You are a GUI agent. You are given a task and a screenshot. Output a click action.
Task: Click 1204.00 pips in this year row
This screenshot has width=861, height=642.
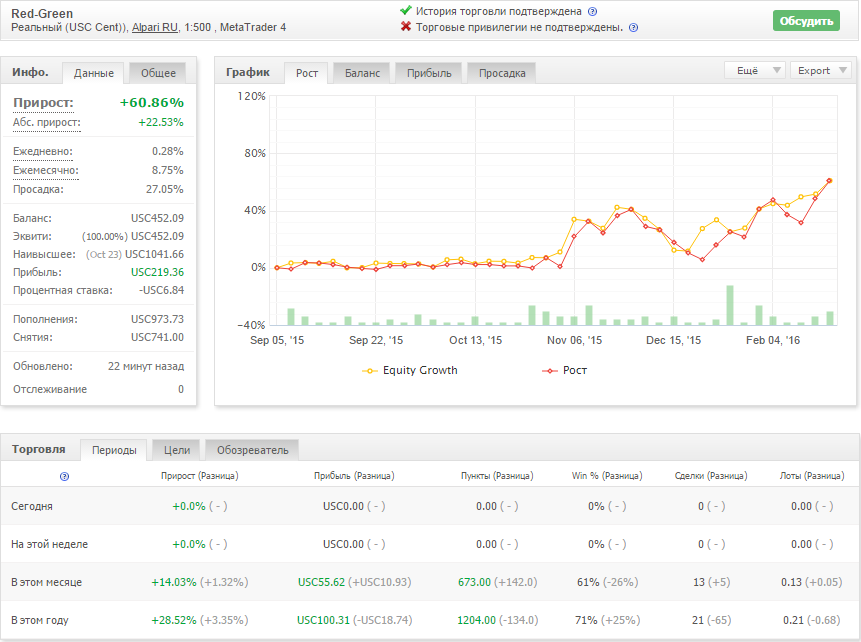(x=477, y=620)
